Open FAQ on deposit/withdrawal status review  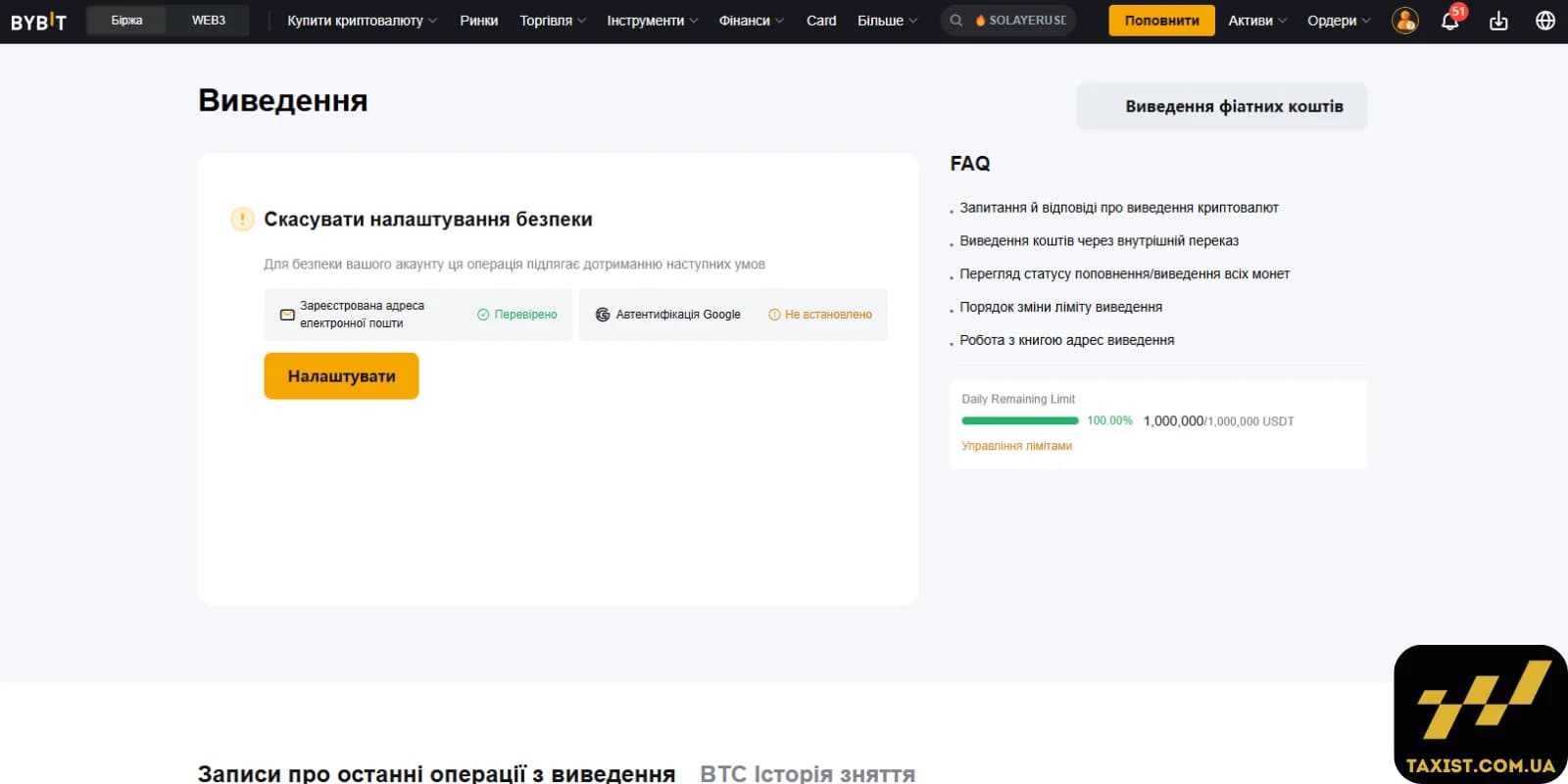pos(1124,274)
